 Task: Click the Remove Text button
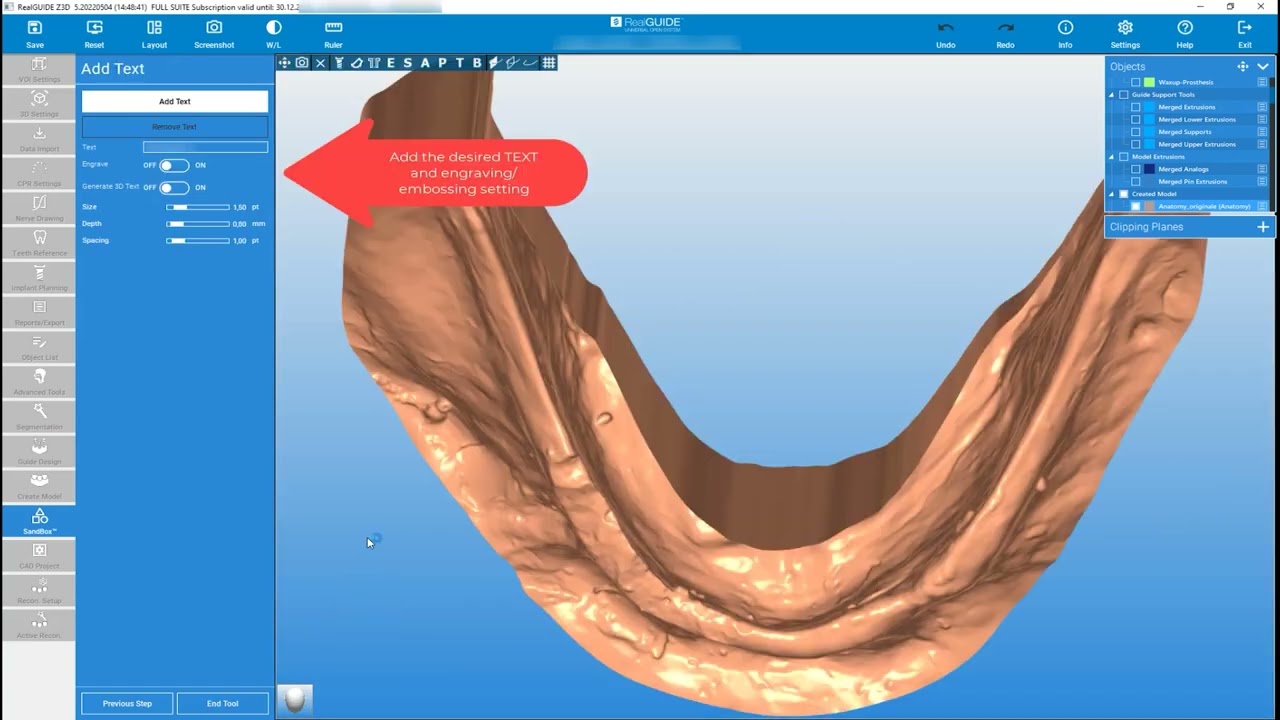pos(175,127)
